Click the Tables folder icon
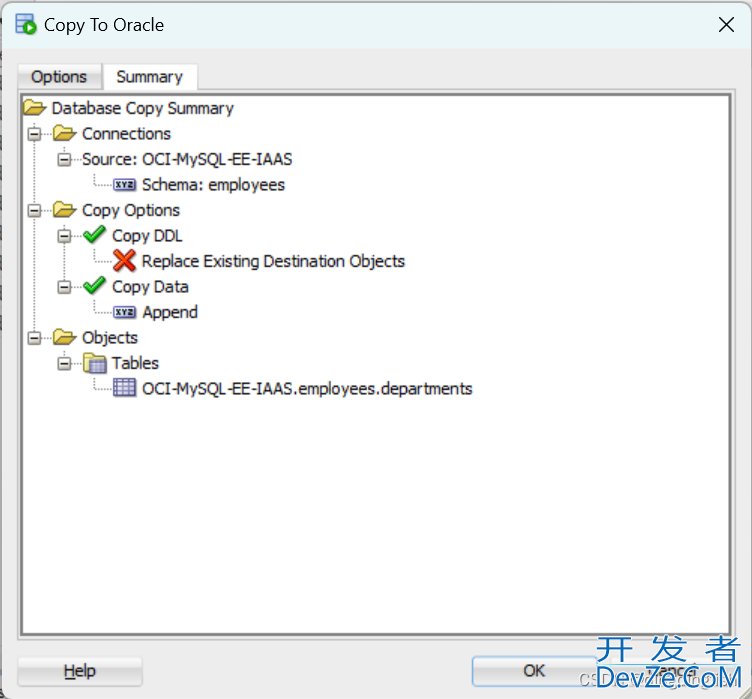 [94, 363]
